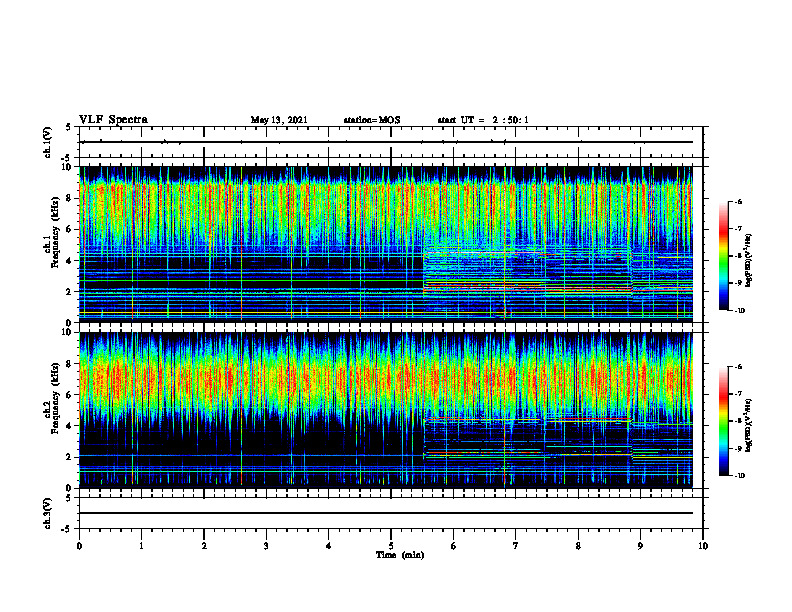Click the "4" kHz tick on ch.2 spectrogram
This screenshot has width=792, height=612.
pyautogui.click(x=70, y=426)
